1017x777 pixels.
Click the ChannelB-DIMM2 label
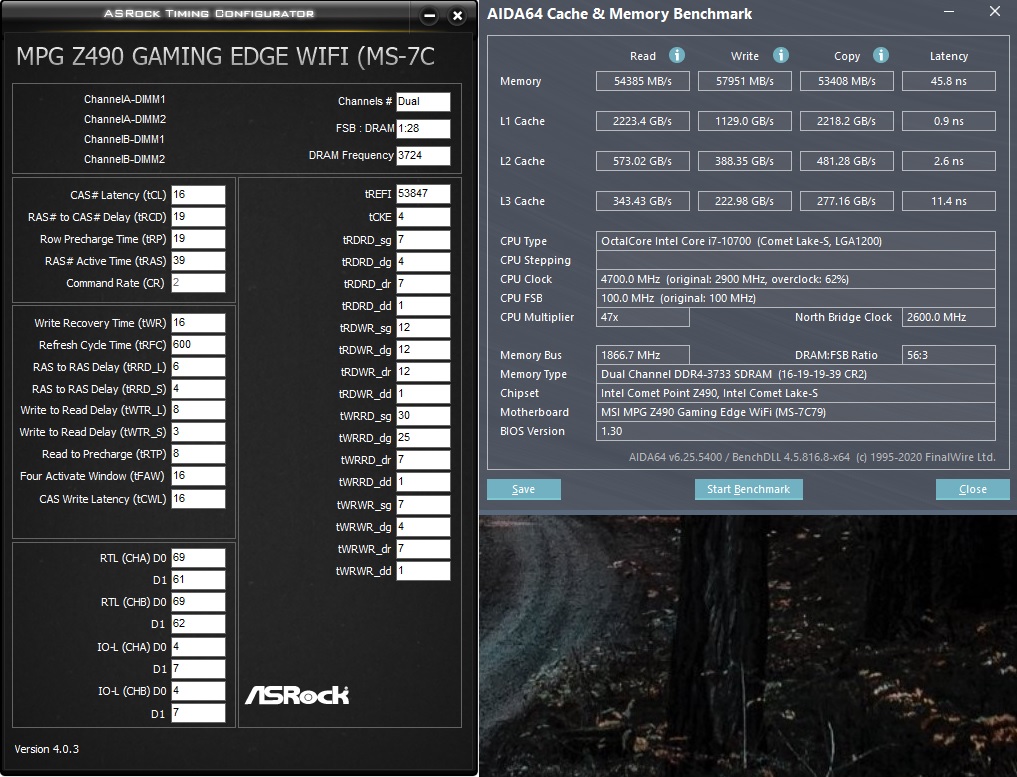pyautogui.click(x=125, y=159)
